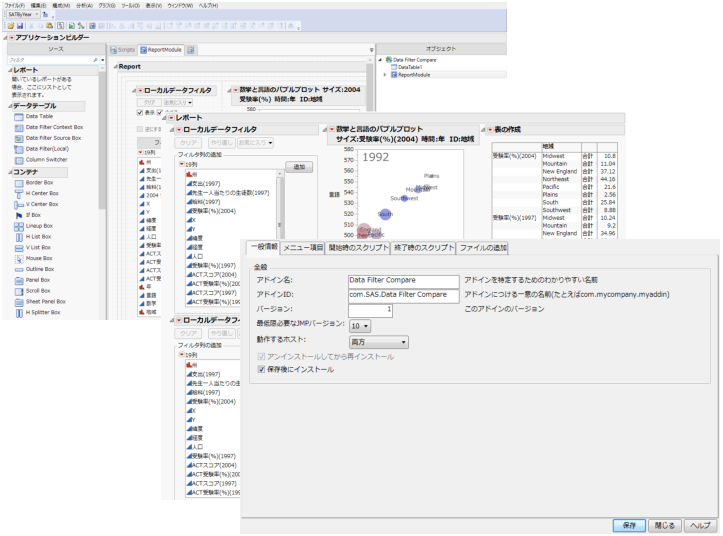
Task: Select the Data Filter(Local) icon
Action: tap(19, 149)
